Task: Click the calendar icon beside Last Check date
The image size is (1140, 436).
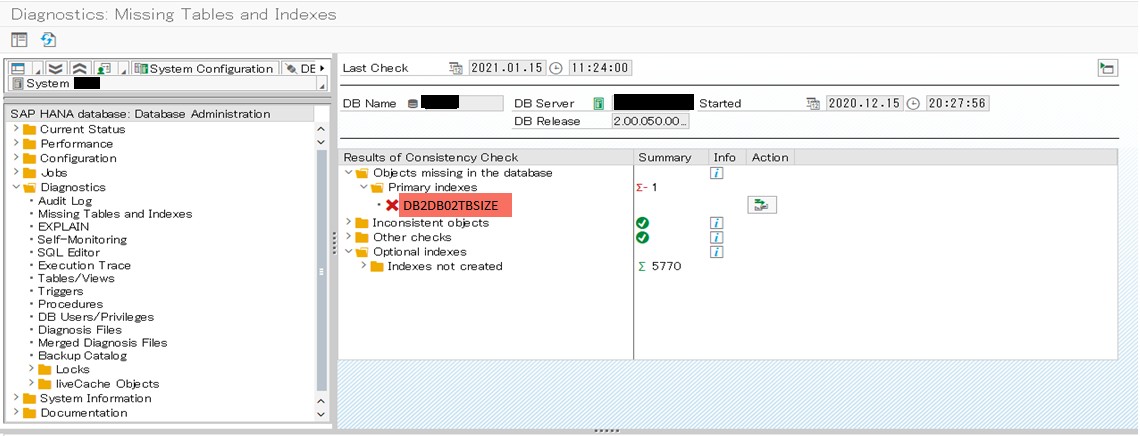Action: coord(456,68)
